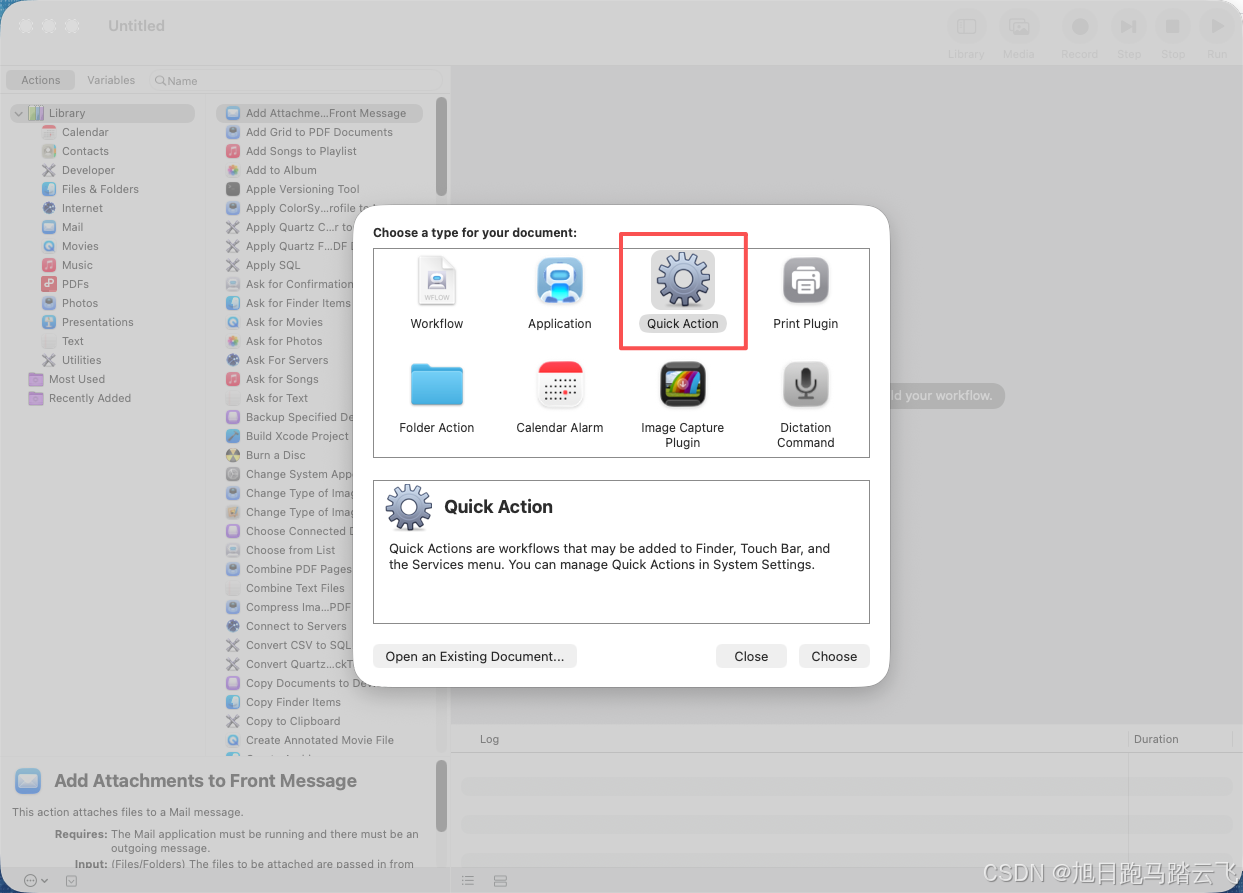Select the Image Capture Plugin icon
Image resolution: width=1243 pixels, height=893 pixels.
[683, 385]
